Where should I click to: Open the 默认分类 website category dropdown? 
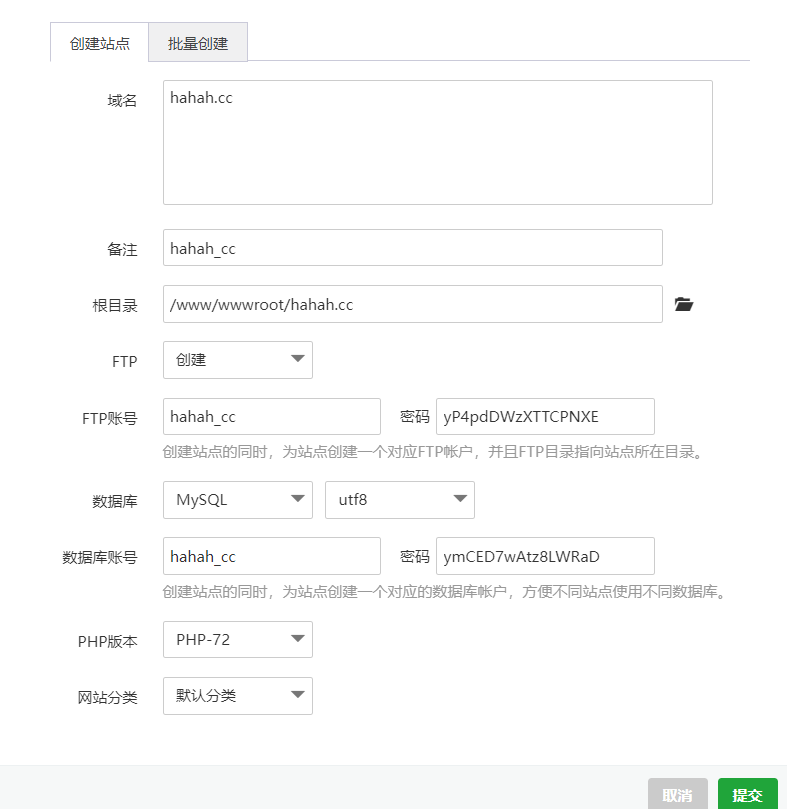pyautogui.click(x=238, y=696)
